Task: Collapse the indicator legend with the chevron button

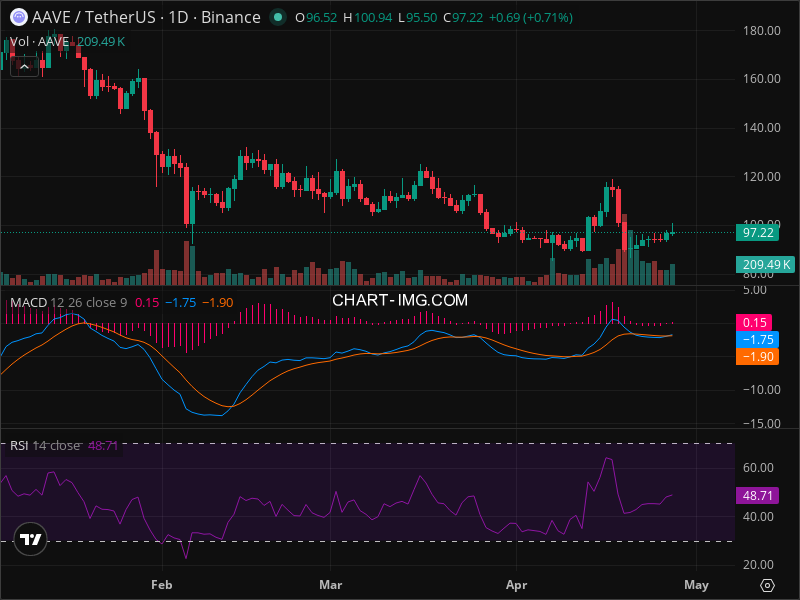Action: [x=24, y=67]
